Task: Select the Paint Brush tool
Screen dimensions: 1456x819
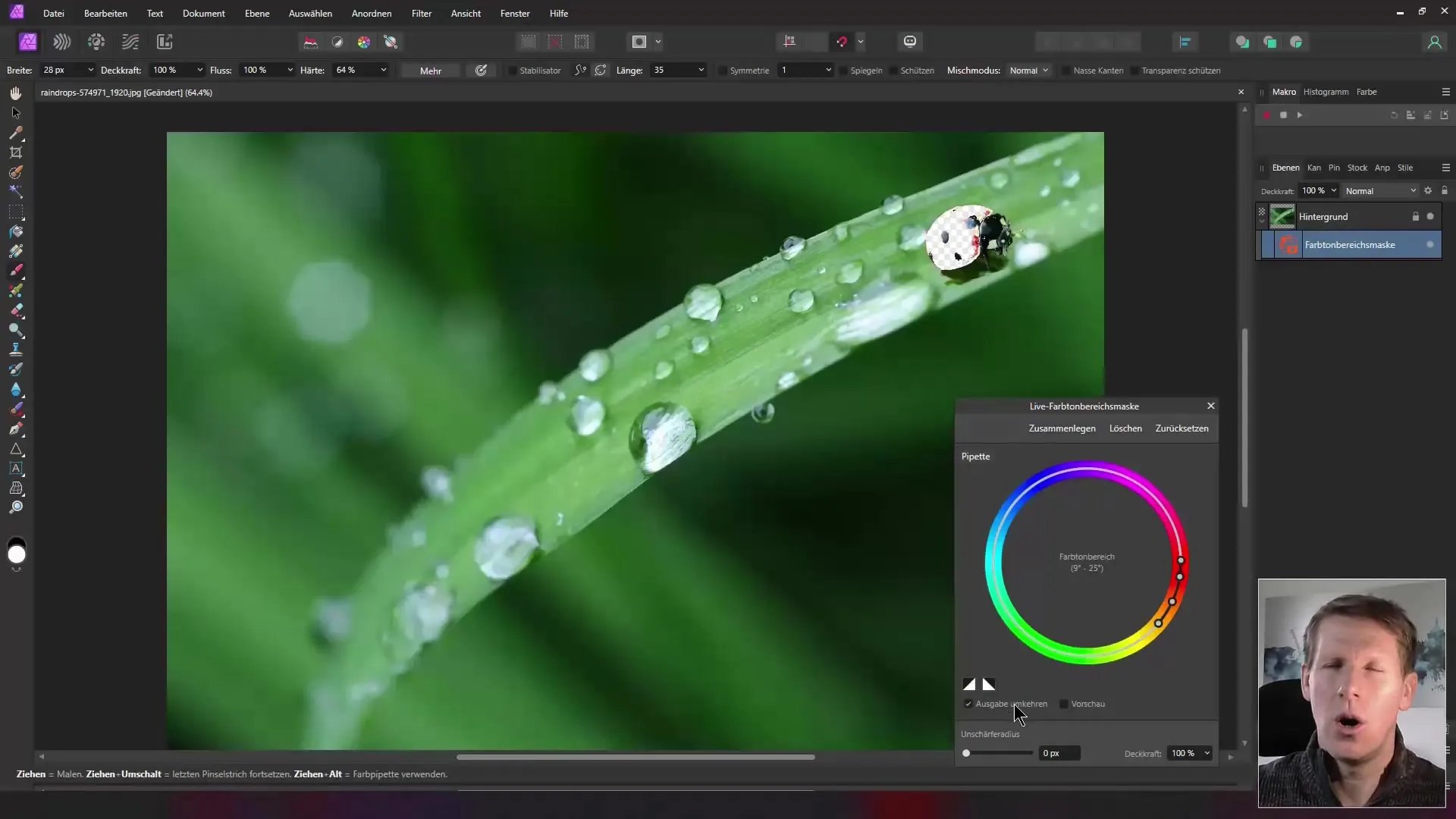Action: click(16, 271)
